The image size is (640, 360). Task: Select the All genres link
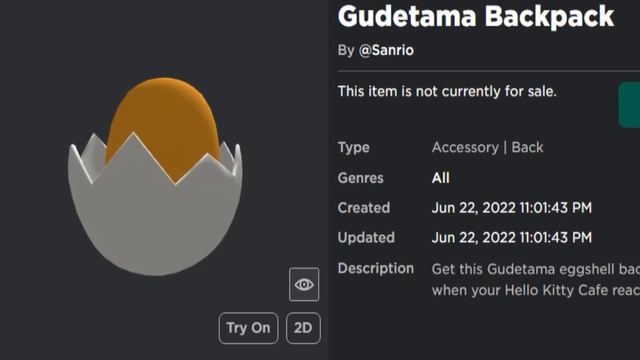[441, 178]
